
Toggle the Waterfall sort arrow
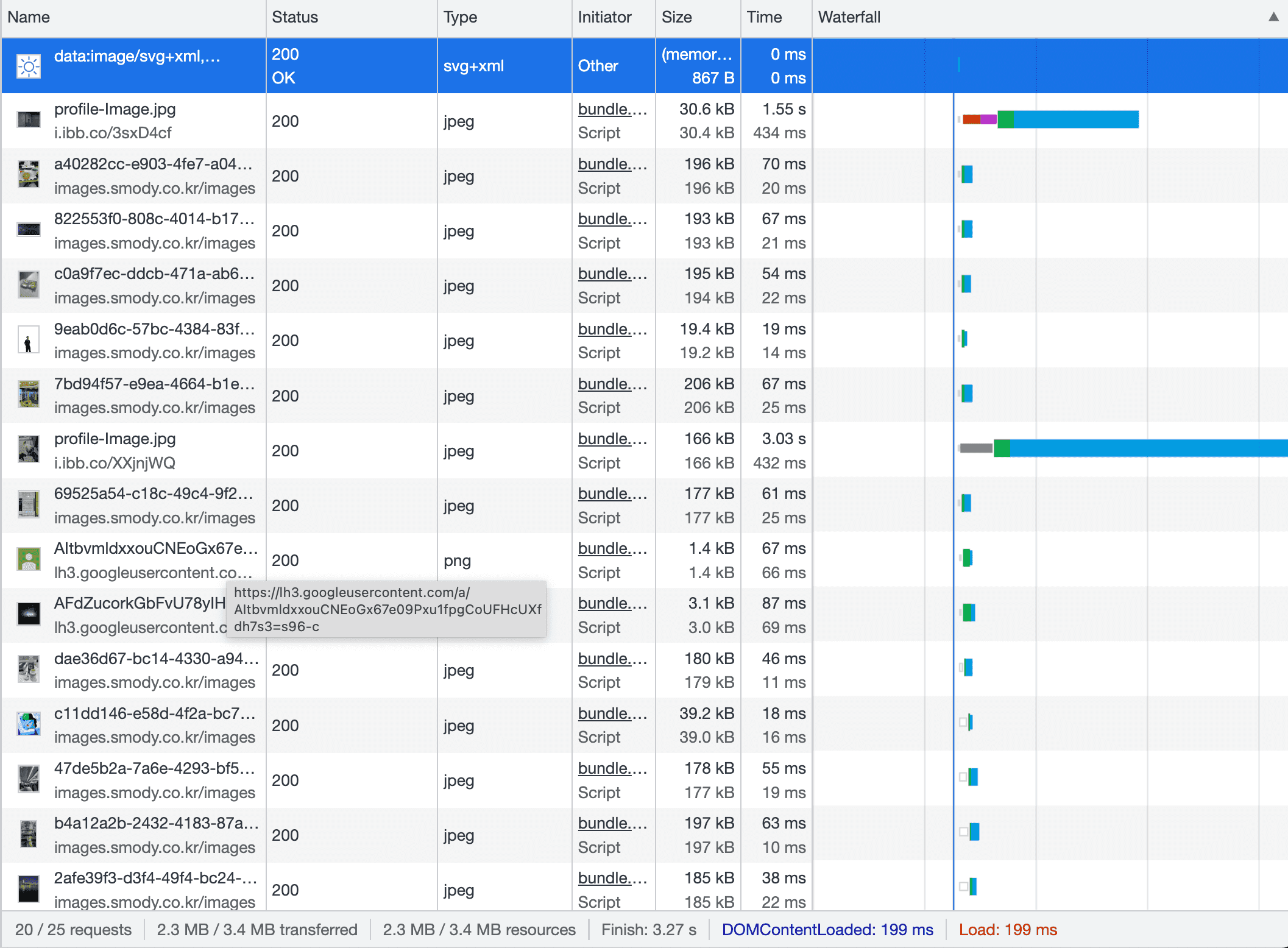coord(1273,17)
